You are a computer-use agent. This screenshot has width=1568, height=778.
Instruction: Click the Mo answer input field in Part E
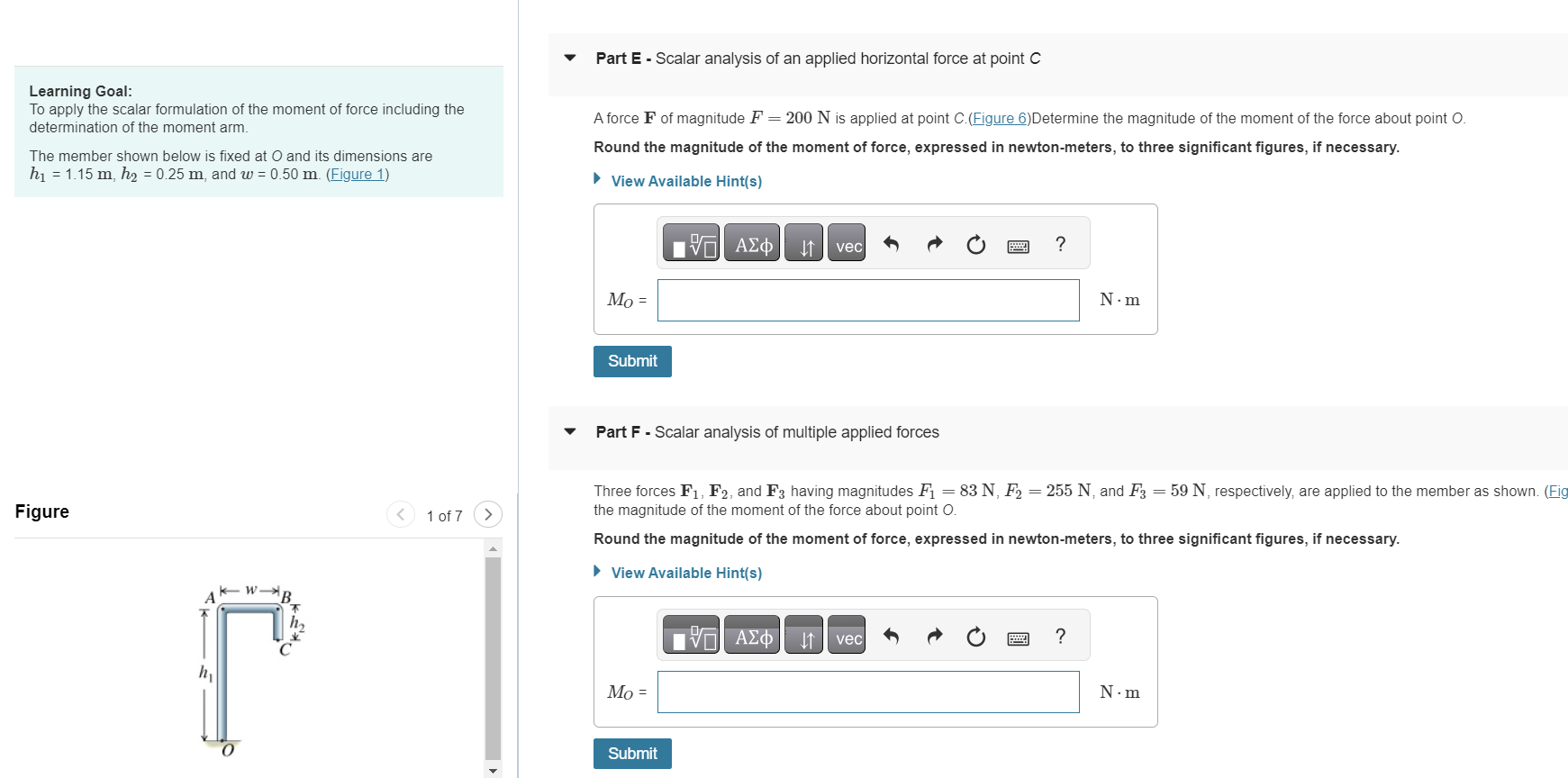click(x=867, y=300)
